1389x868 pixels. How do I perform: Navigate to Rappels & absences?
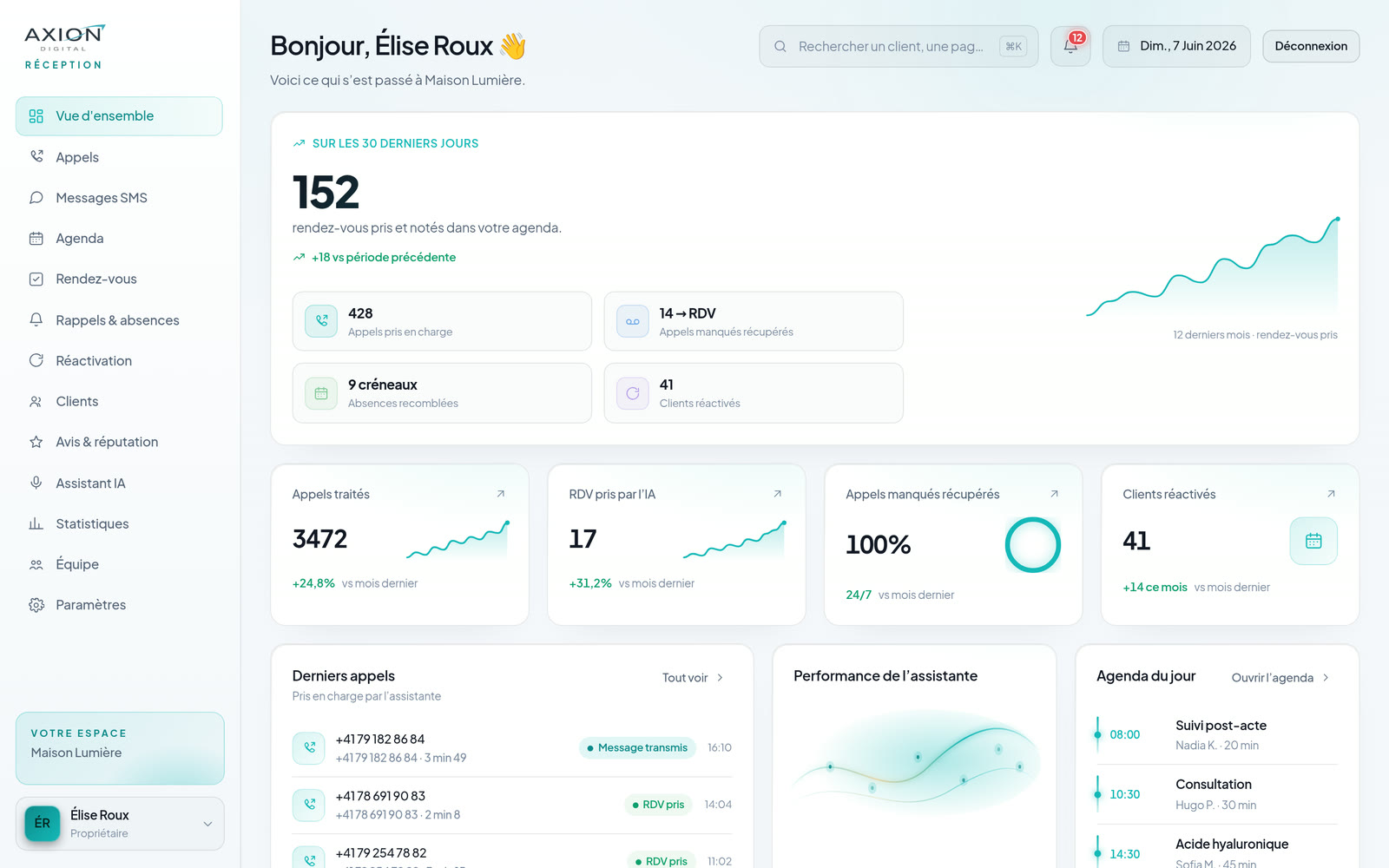[x=119, y=320]
